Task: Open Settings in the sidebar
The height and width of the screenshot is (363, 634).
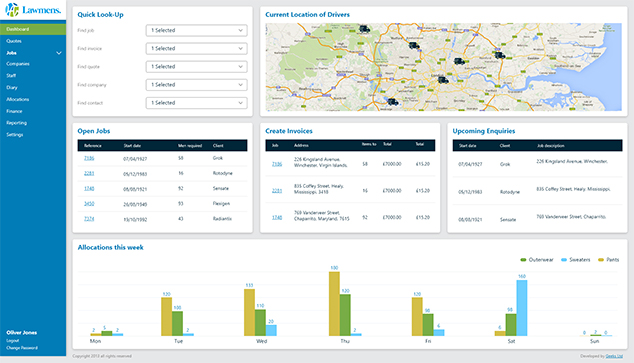Action: 15,135
